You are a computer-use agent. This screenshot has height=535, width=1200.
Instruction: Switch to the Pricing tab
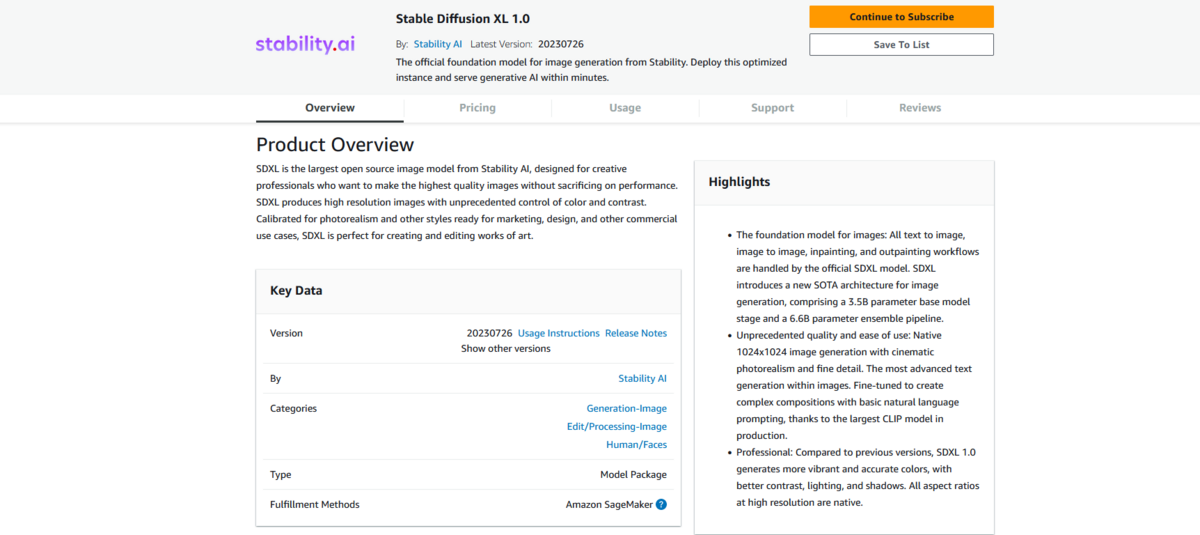click(x=477, y=108)
